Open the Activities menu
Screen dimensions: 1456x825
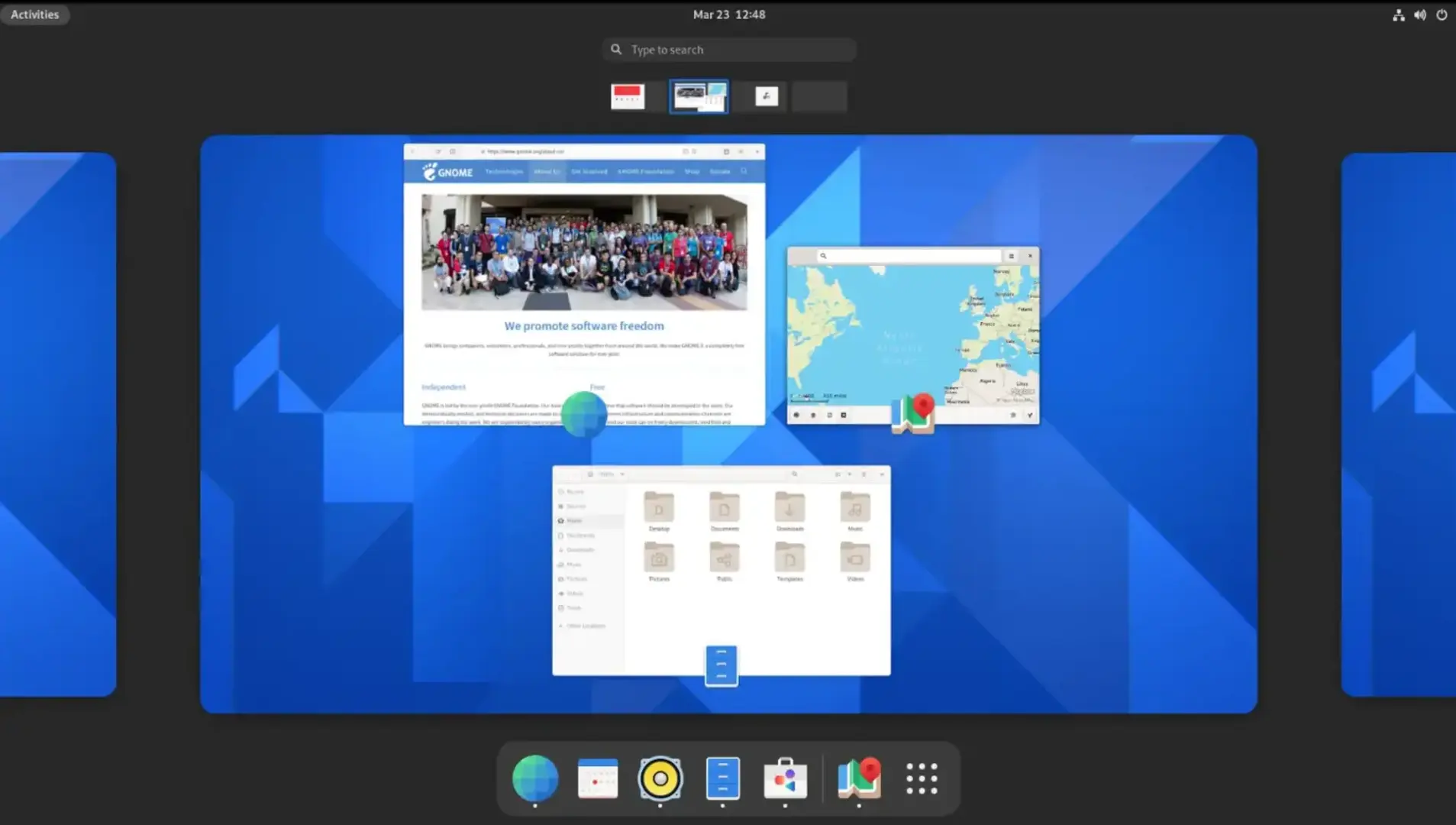(x=34, y=14)
